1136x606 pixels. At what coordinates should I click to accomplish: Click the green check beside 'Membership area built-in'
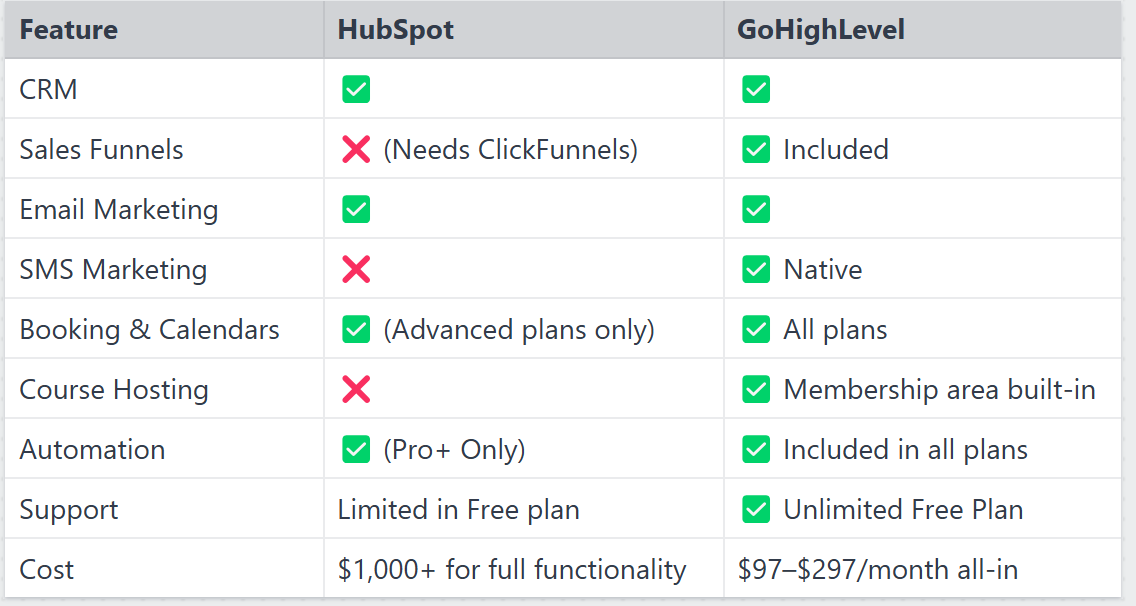756,389
